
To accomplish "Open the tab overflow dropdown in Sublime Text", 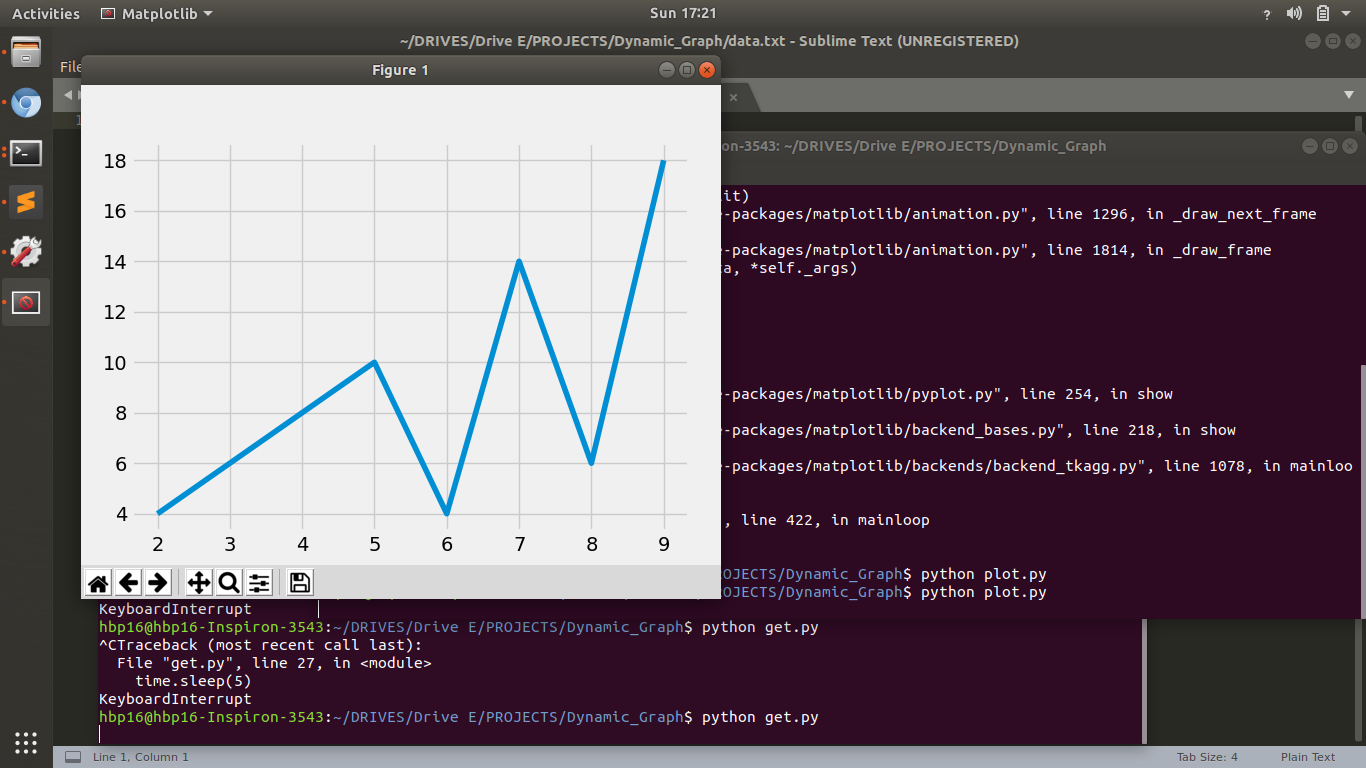I will (x=1348, y=97).
